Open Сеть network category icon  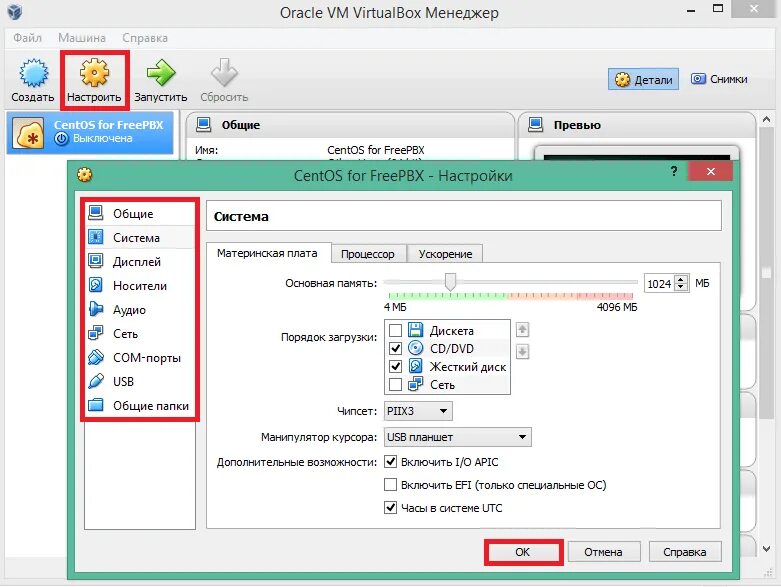point(96,333)
